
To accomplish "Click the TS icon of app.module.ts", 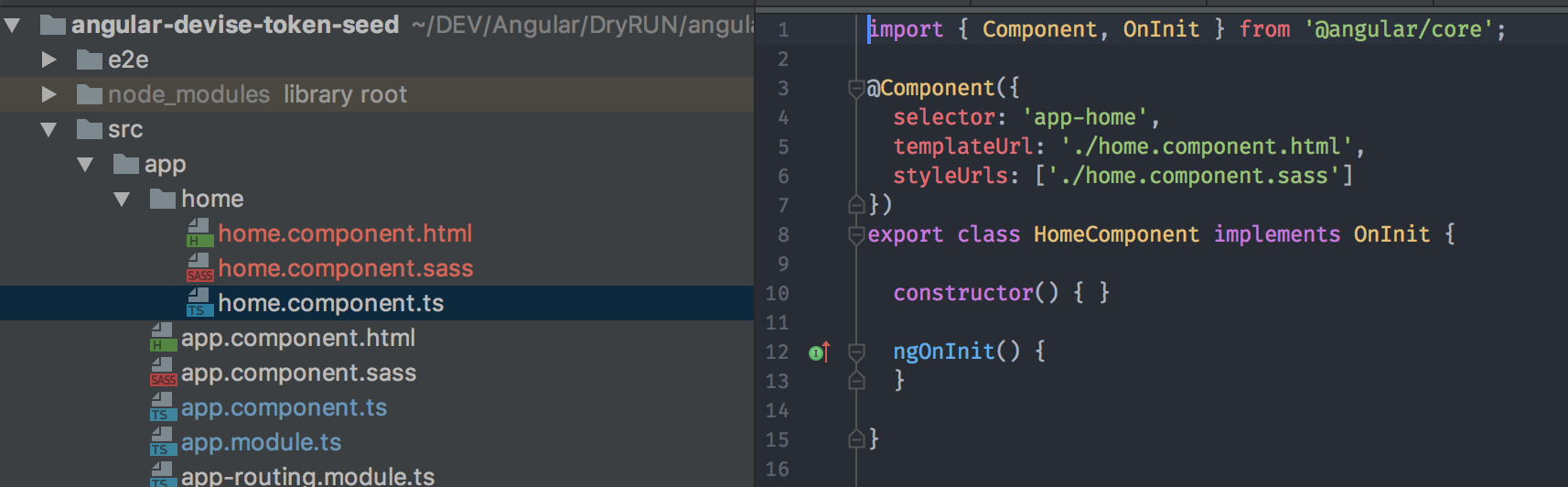I will point(163,442).
